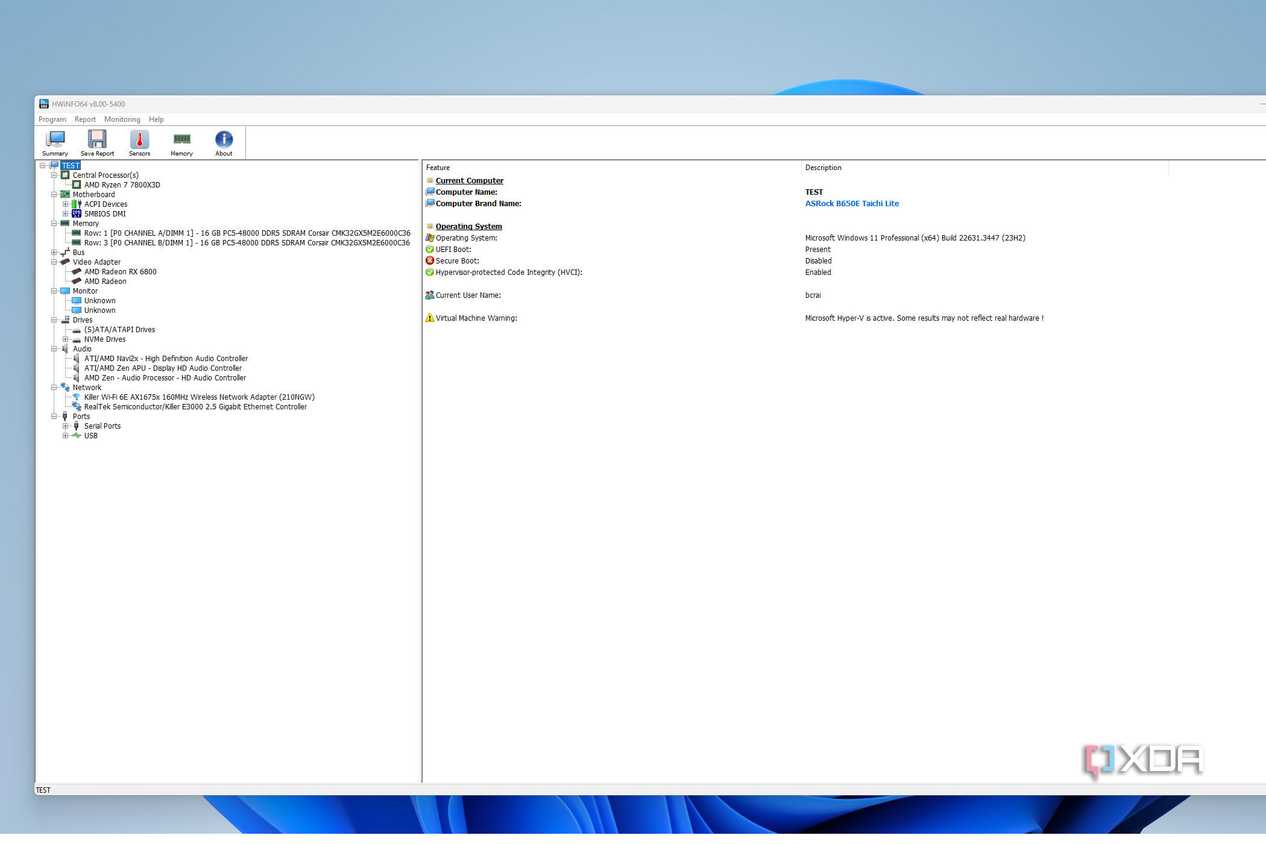Click the Operating System build value text
This screenshot has height=844, width=1266.
pyautogui.click(x=915, y=238)
